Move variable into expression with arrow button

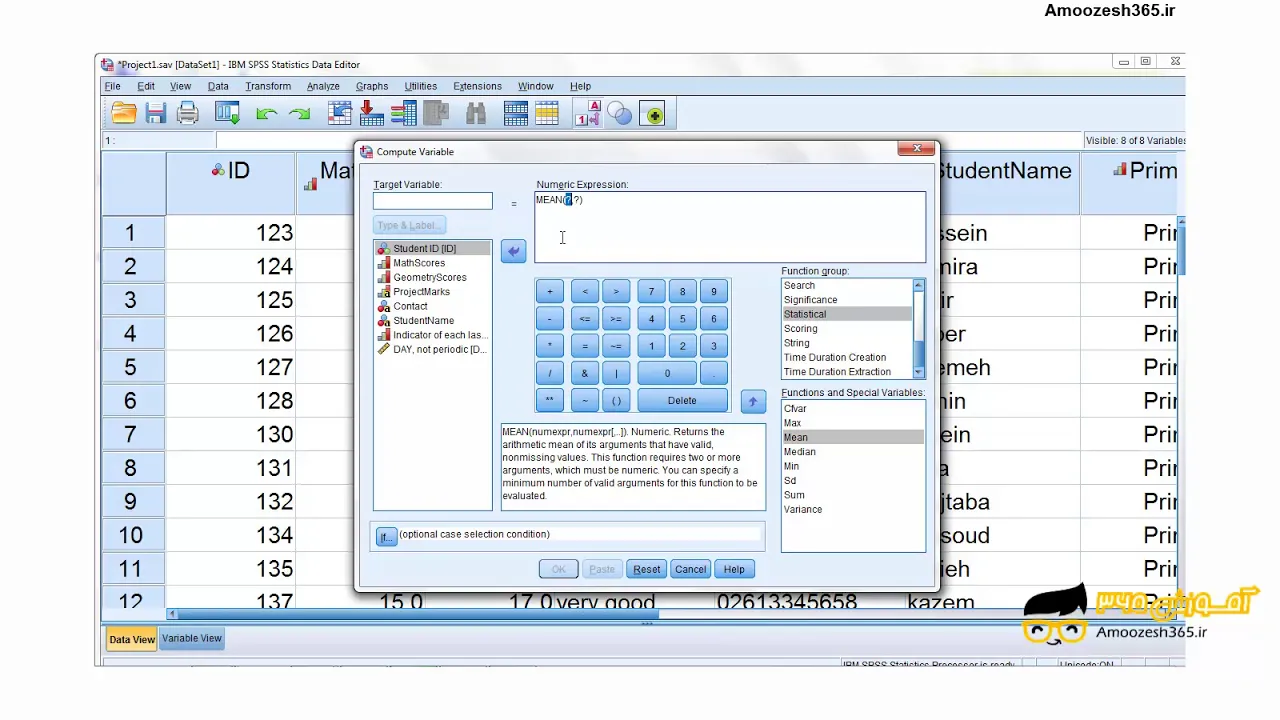pyautogui.click(x=513, y=251)
